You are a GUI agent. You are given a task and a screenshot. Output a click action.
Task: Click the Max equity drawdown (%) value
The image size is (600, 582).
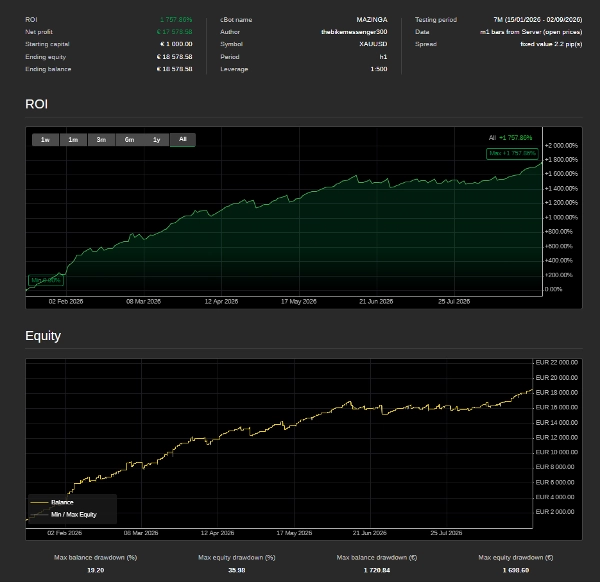(236, 570)
